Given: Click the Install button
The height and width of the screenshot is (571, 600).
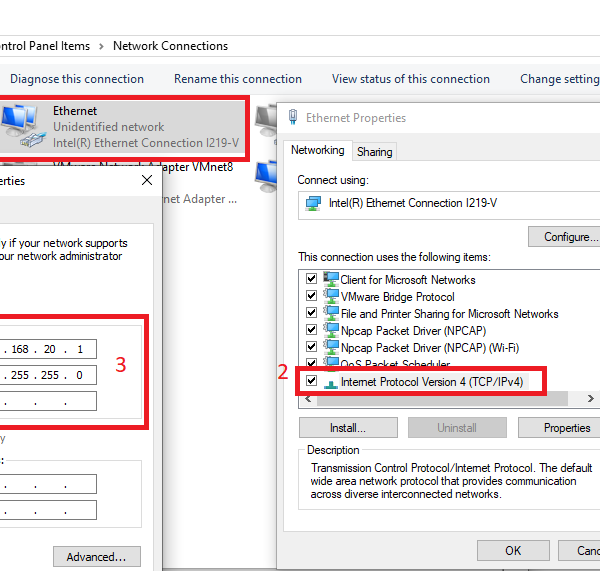Looking at the screenshot, I should 348,428.
